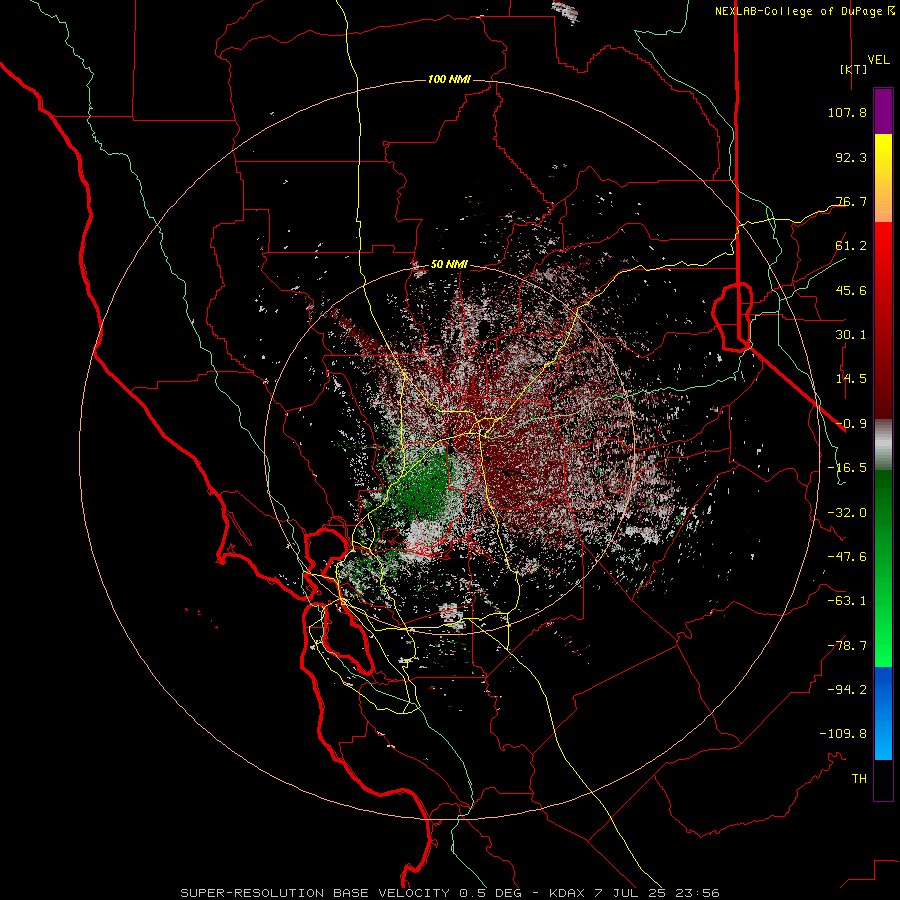Click the -63.1 scale value
The height and width of the screenshot is (900, 900).
point(847,601)
